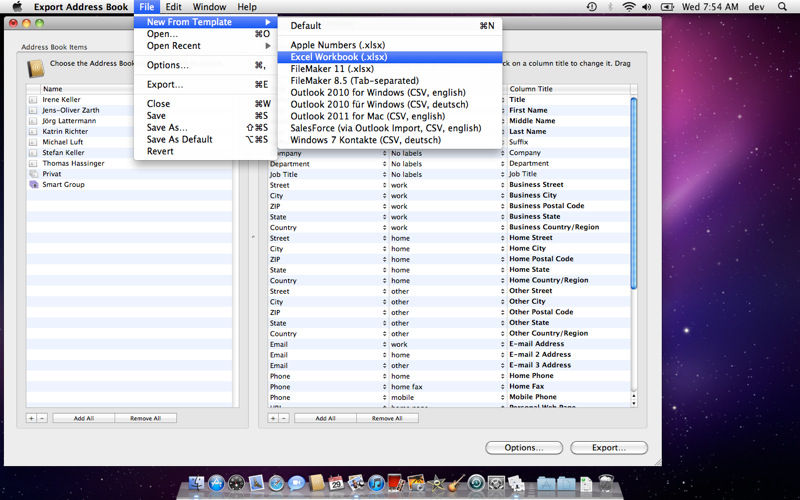The height and width of the screenshot is (500, 800).
Task: Open System Preferences from the Dock
Action: [496, 483]
